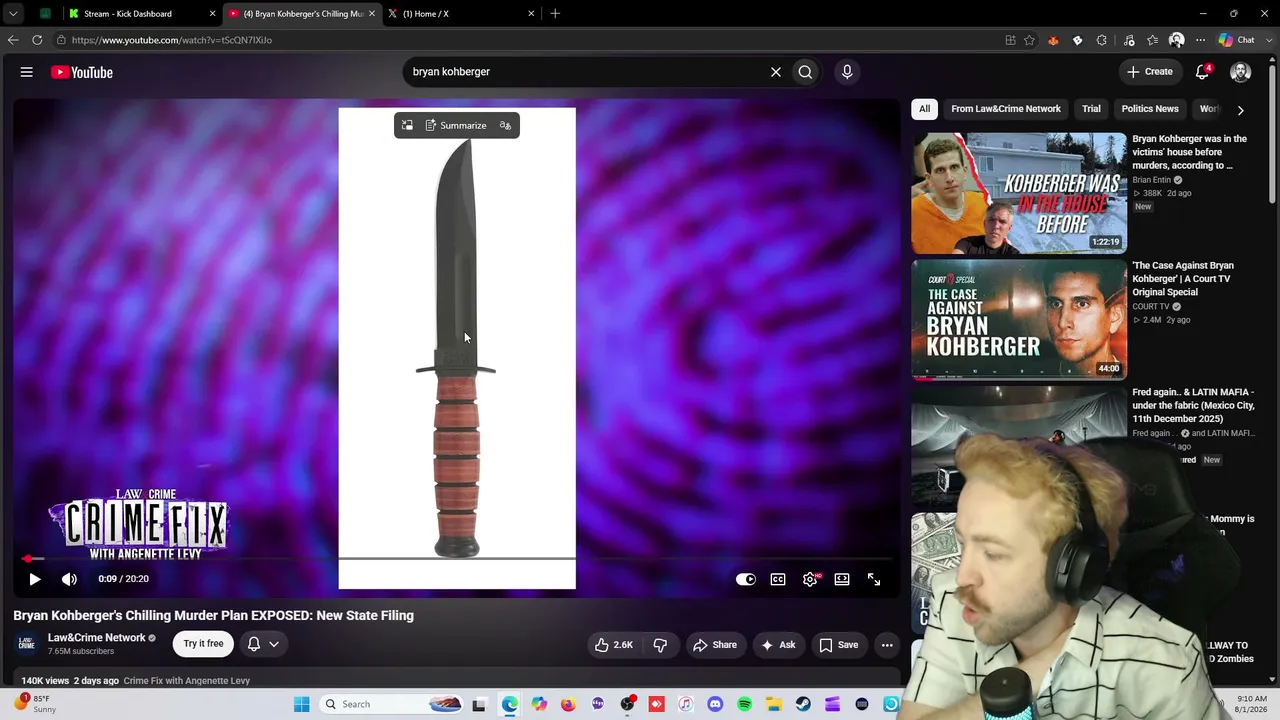Open the browser extensions puzzle icon

(1102, 40)
